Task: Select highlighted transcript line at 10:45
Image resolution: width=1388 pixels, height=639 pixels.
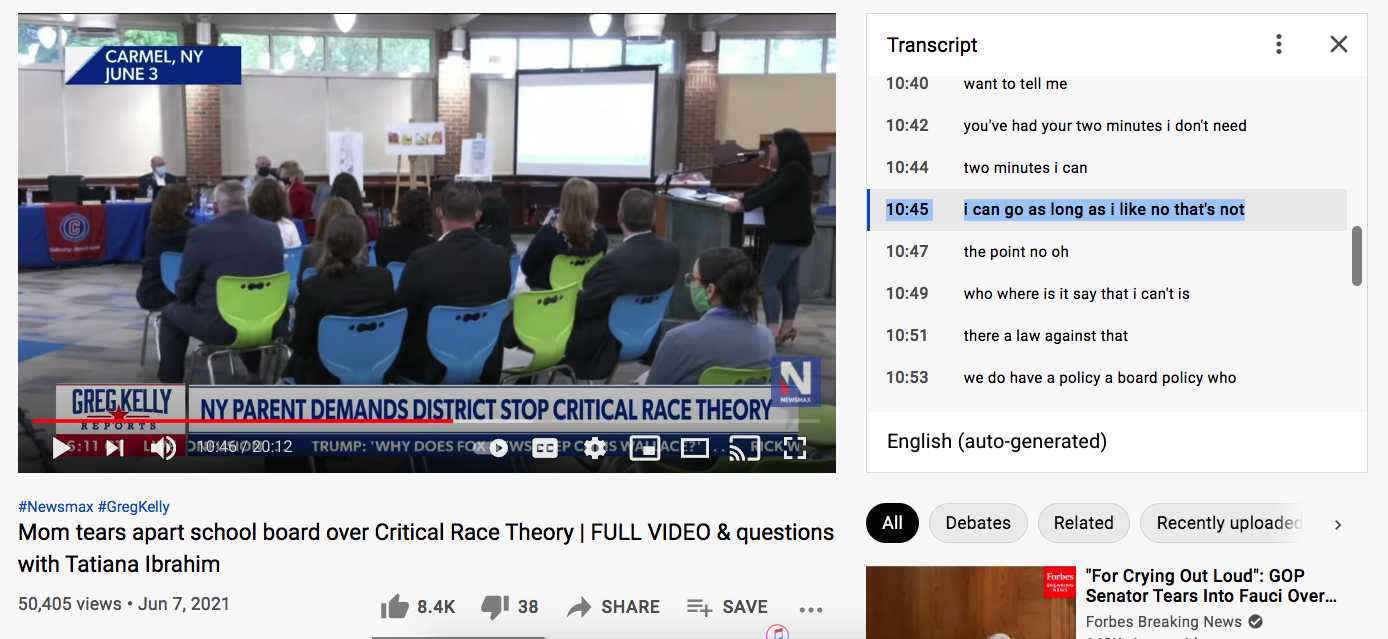Action: click(1107, 210)
